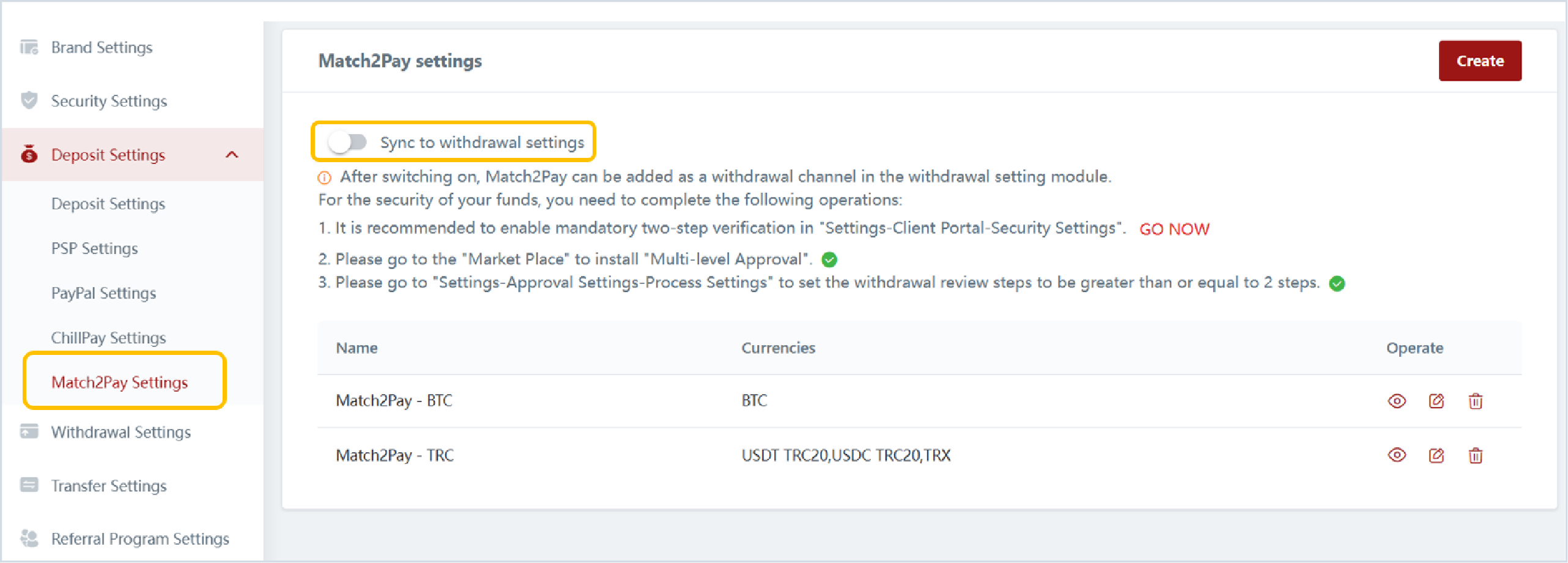Click the red Create button
Screen dimensions: 1568x563
1480,61
